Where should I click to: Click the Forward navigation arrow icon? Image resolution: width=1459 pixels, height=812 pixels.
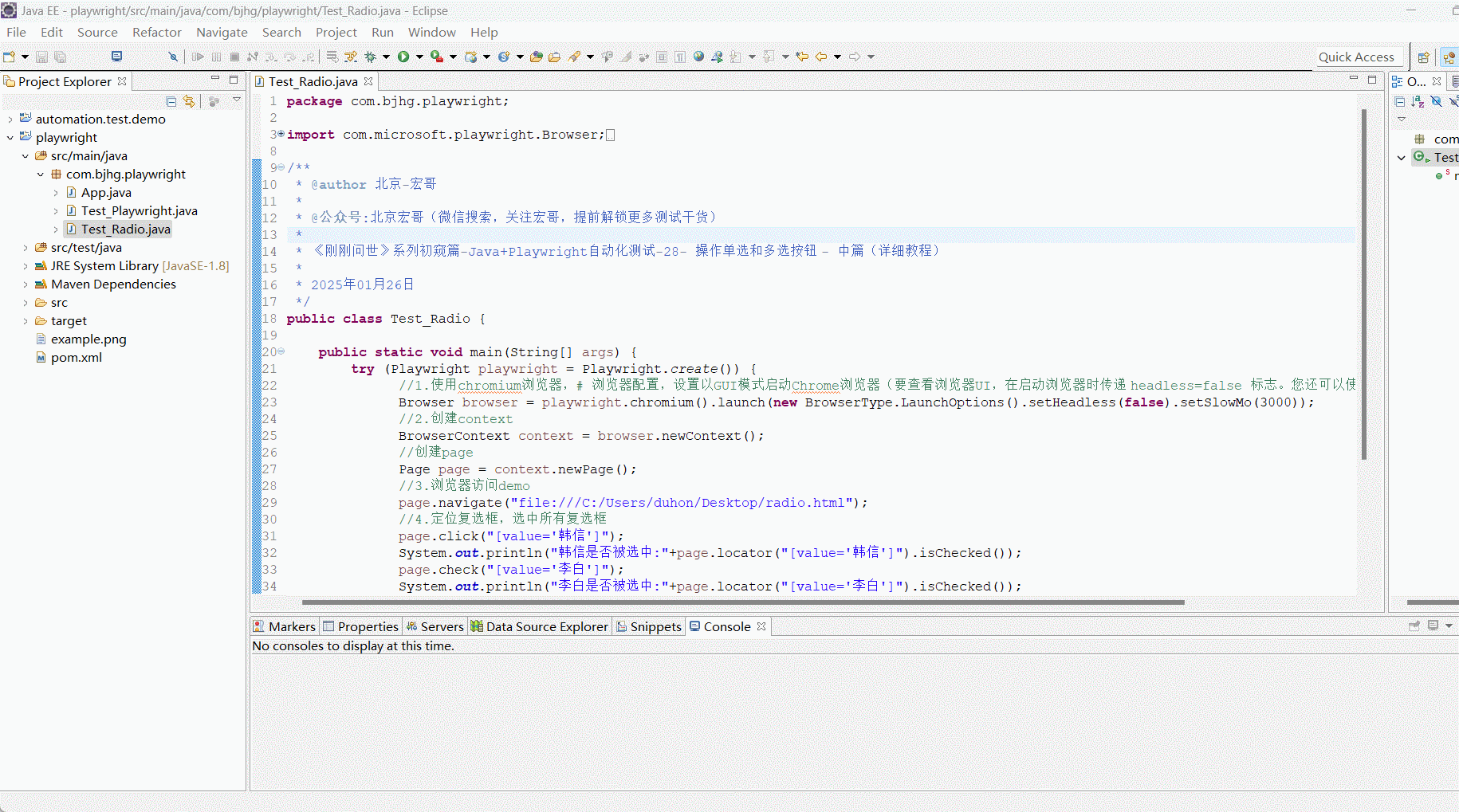(855, 57)
